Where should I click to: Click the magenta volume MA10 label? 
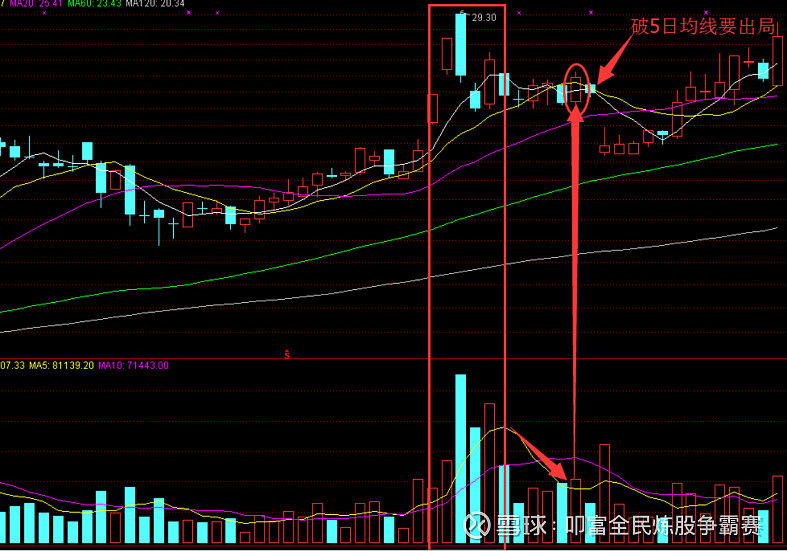(x=133, y=366)
